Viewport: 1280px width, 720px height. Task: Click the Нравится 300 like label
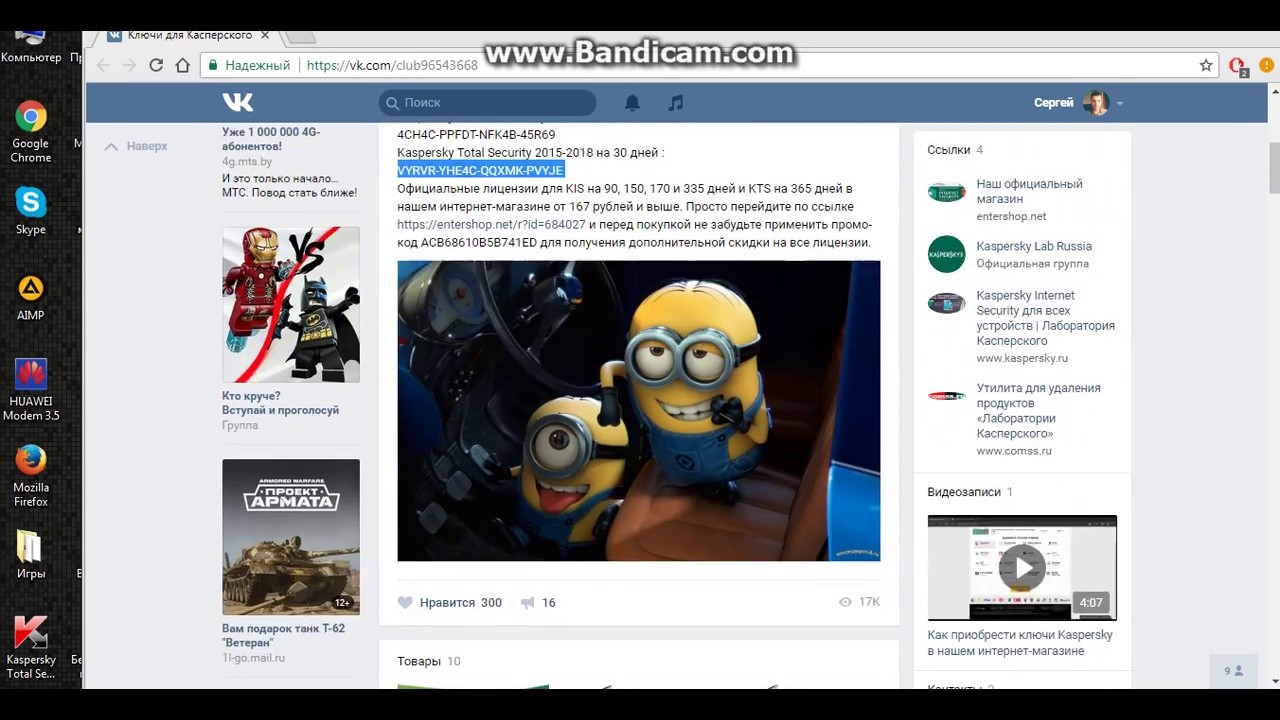[460, 602]
